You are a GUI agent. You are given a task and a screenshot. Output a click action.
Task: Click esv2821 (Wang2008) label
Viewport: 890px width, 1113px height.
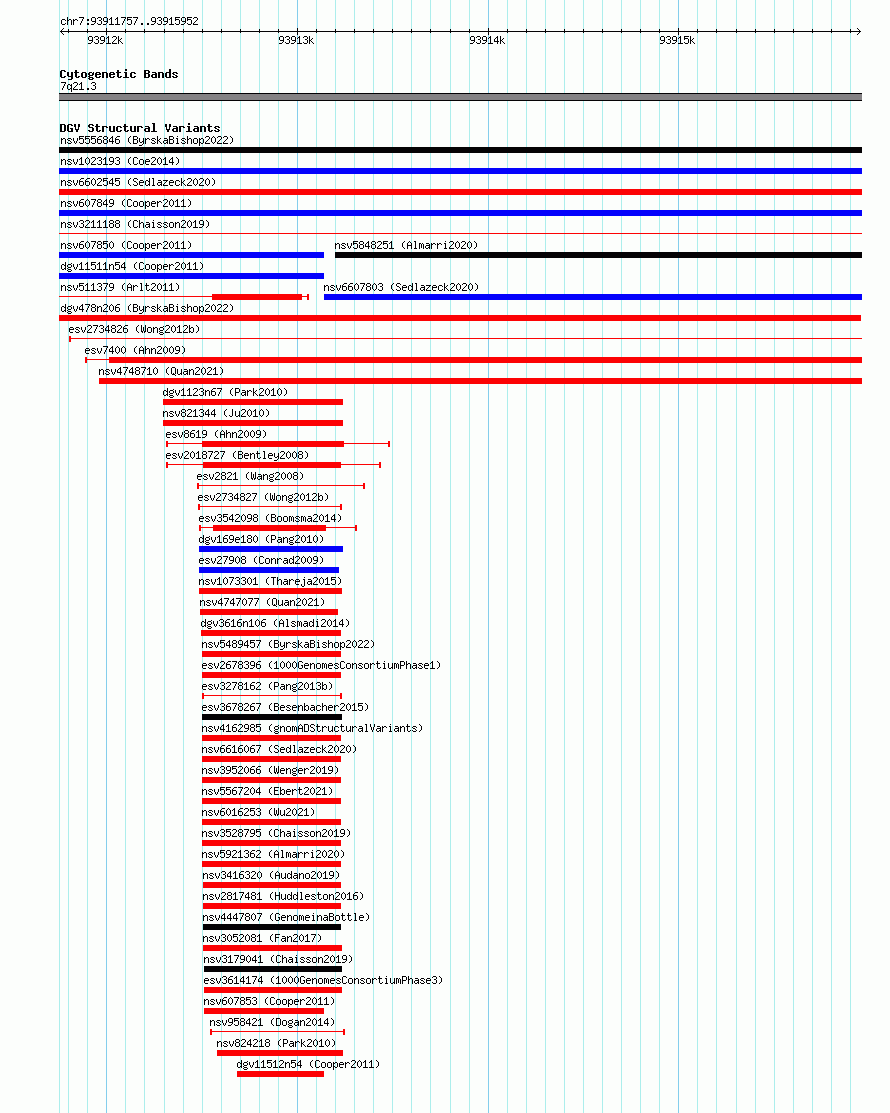(x=250, y=476)
